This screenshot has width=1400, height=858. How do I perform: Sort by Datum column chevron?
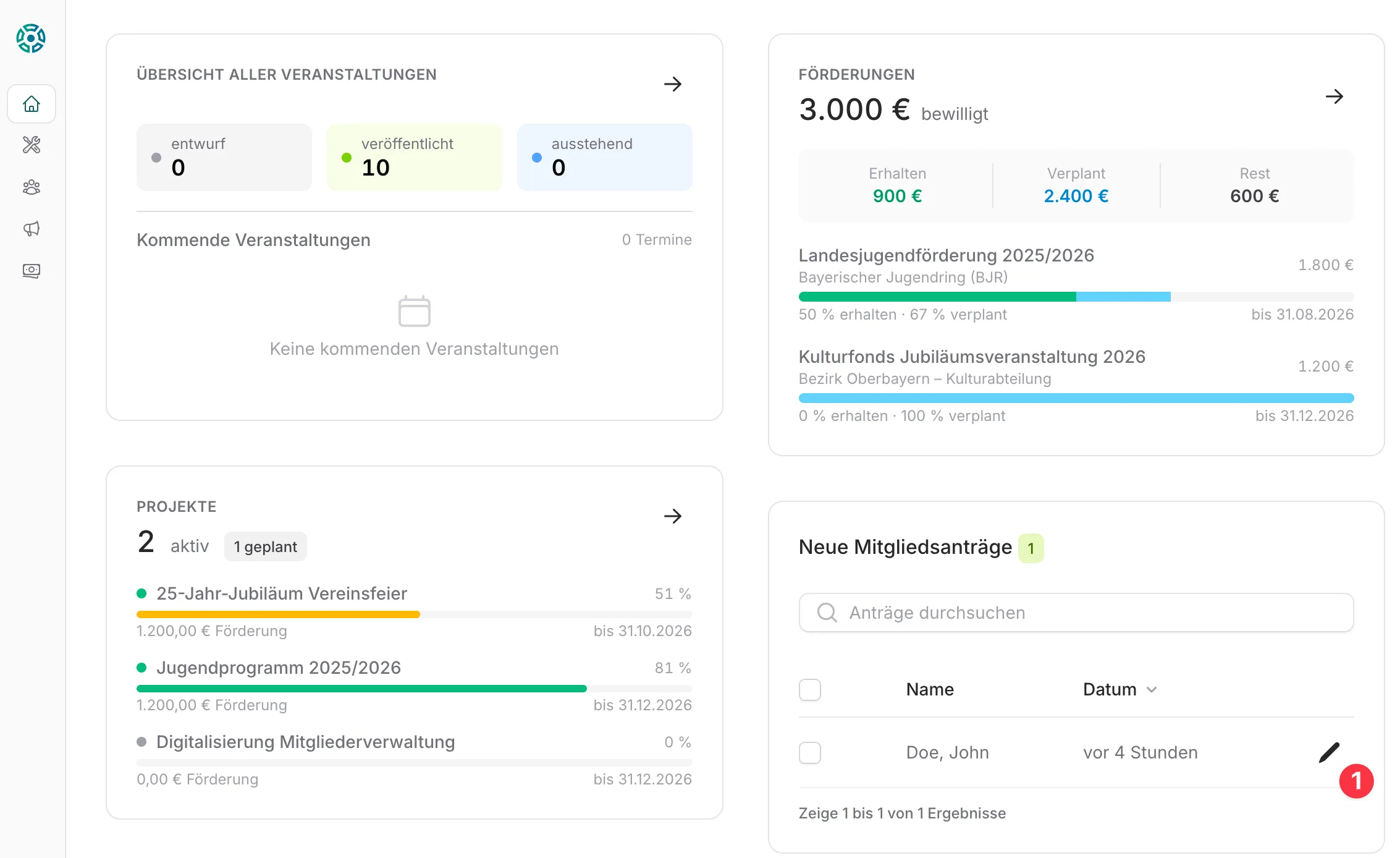click(x=1152, y=689)
